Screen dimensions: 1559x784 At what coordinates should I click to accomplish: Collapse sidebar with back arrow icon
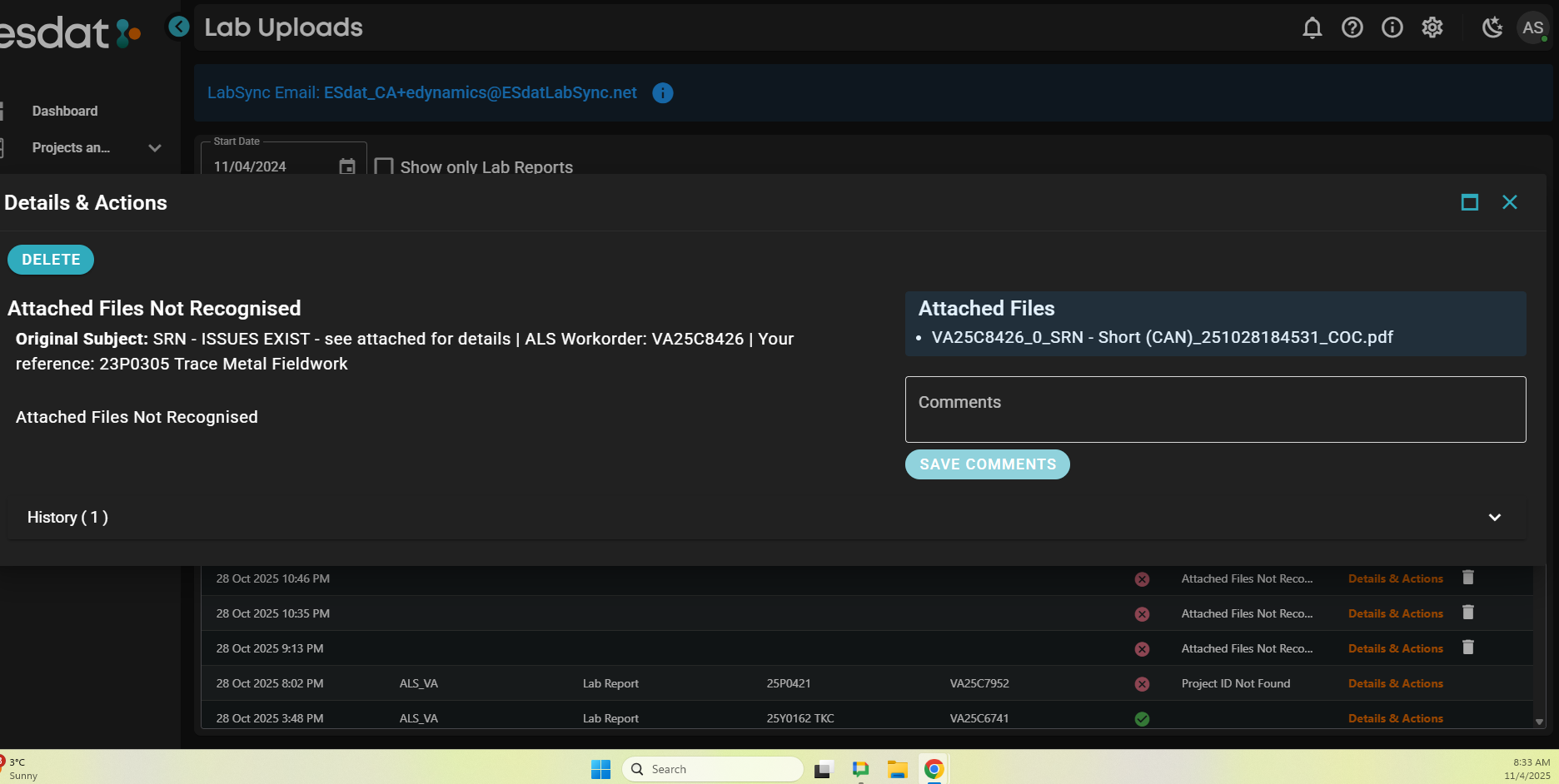tap(178, 27)
